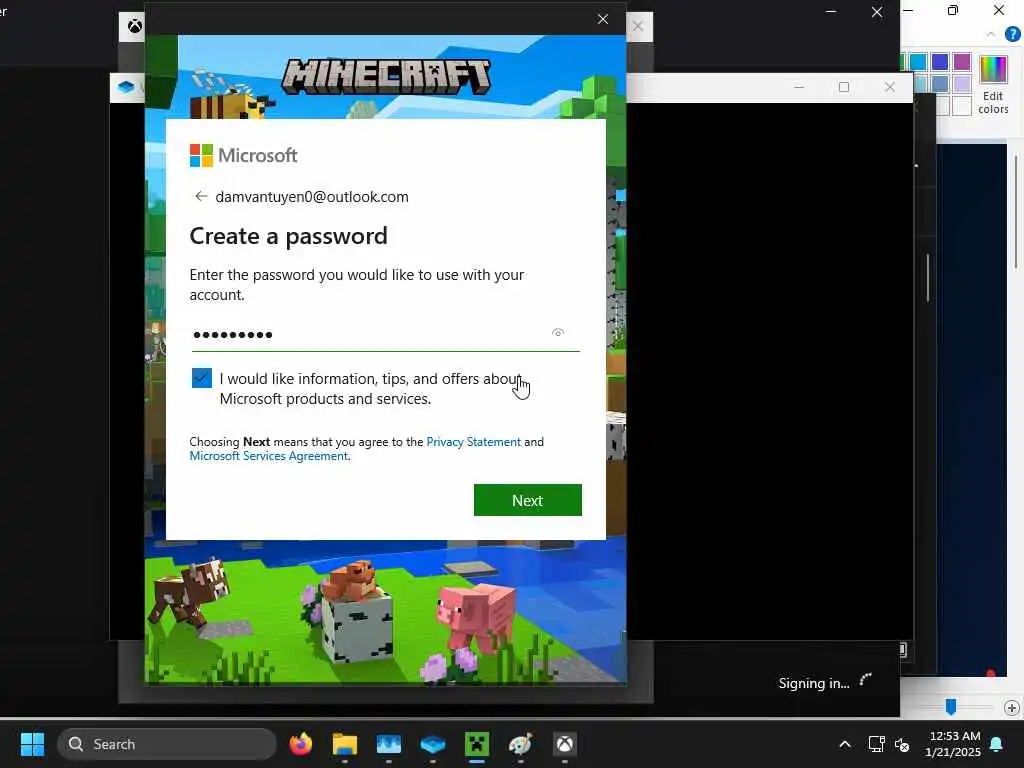1024x768 pixels.
Task: Collapse the Paint ribbon with the chevron
Action: (991, 34)
